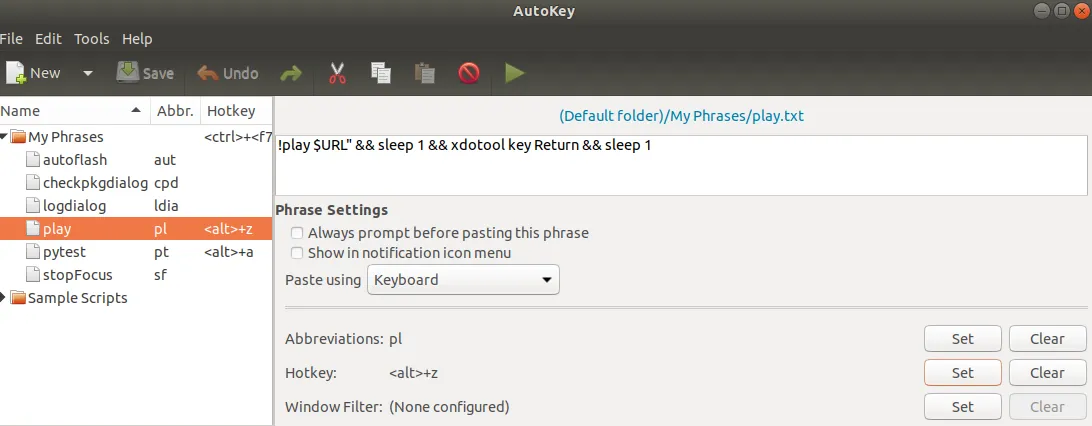The height and width of the screenshot is (426, 1092).
Task: Save the current phrase
Action: (145, 73)
